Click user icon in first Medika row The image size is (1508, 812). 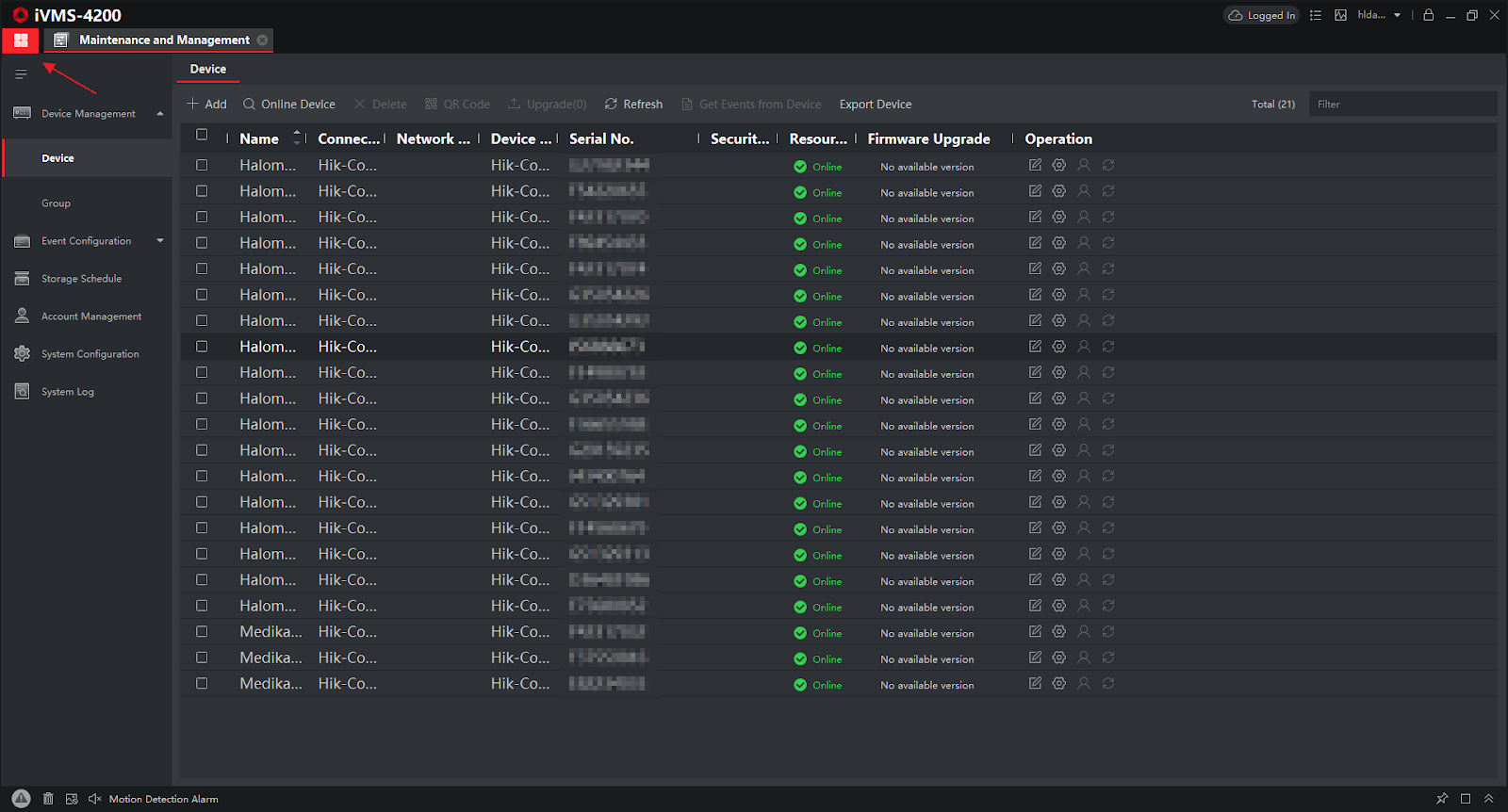(1084, 631)
